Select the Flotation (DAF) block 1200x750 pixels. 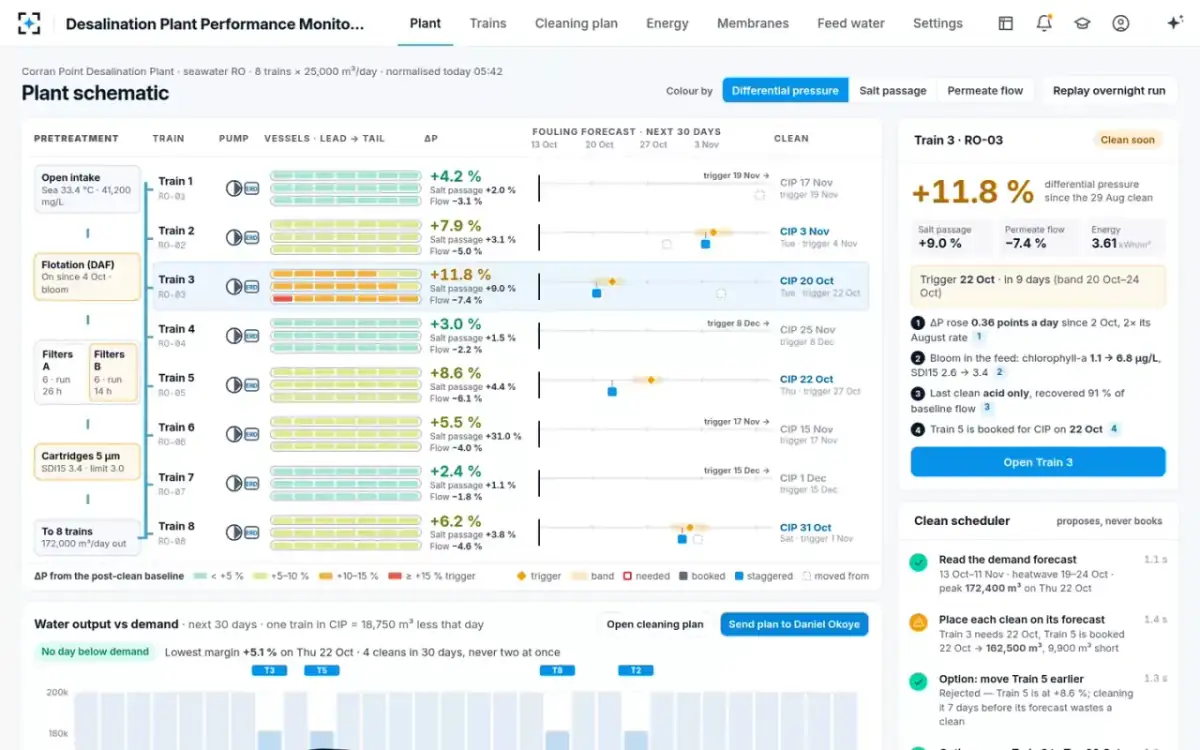[x=87, y=276]
